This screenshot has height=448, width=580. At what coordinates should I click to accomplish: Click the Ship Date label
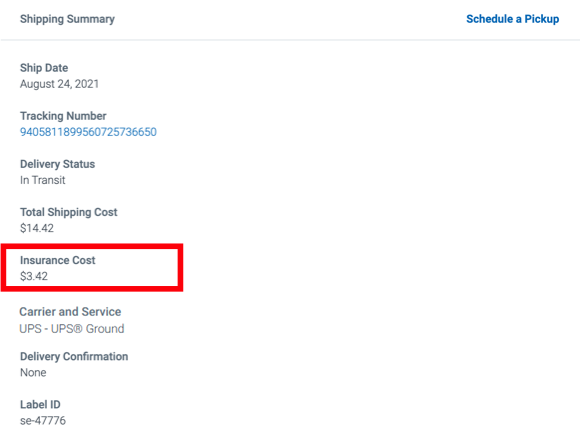[44, 68]
